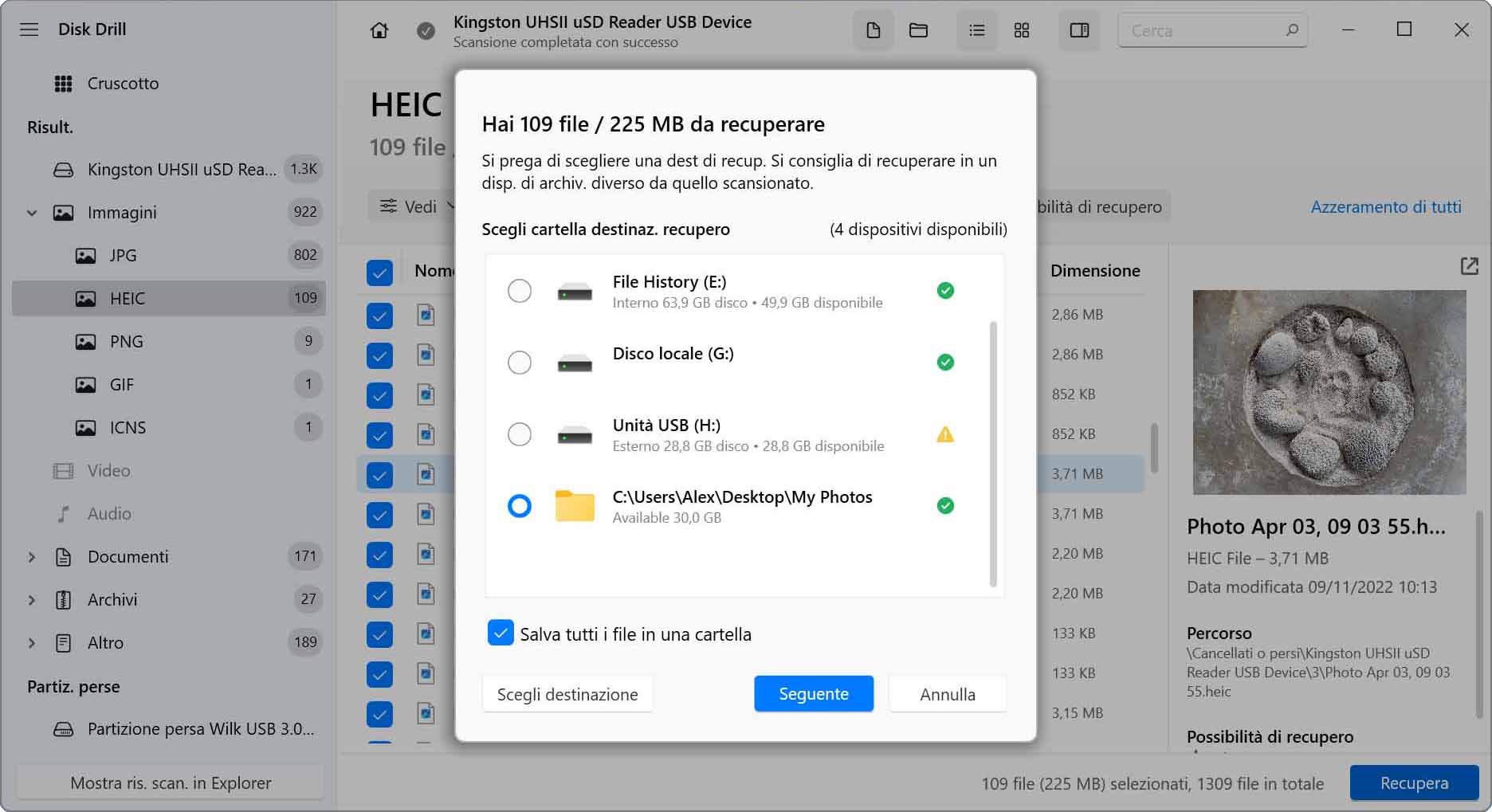Image resolution: width=1492 pixels, height=812 pixels.
Task: Select HEIC category in sidebar
Action: coord(168,299)
